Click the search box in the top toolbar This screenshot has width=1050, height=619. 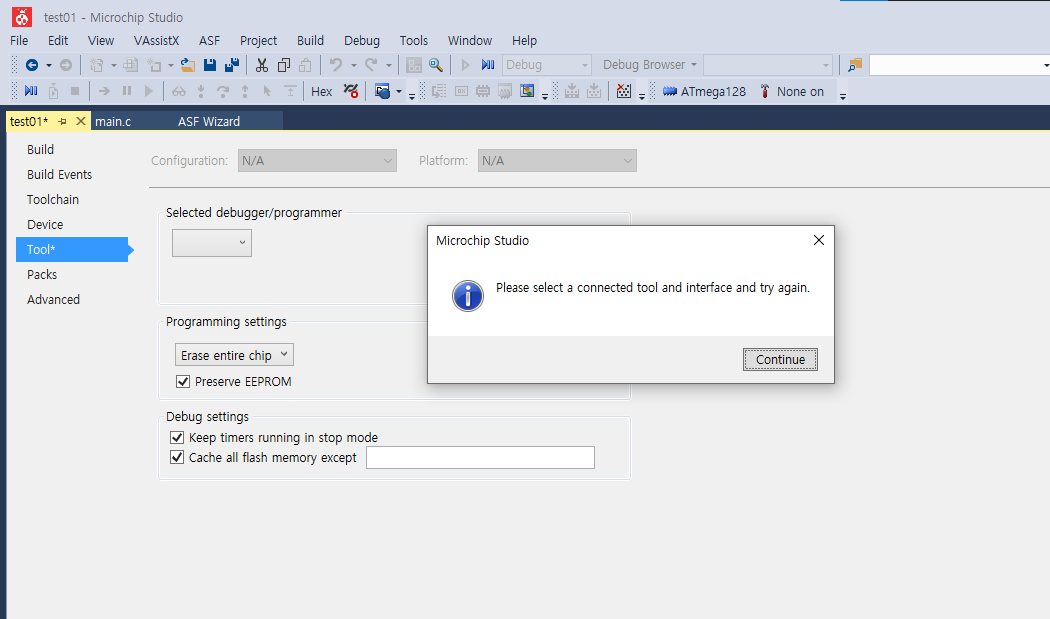959,65
